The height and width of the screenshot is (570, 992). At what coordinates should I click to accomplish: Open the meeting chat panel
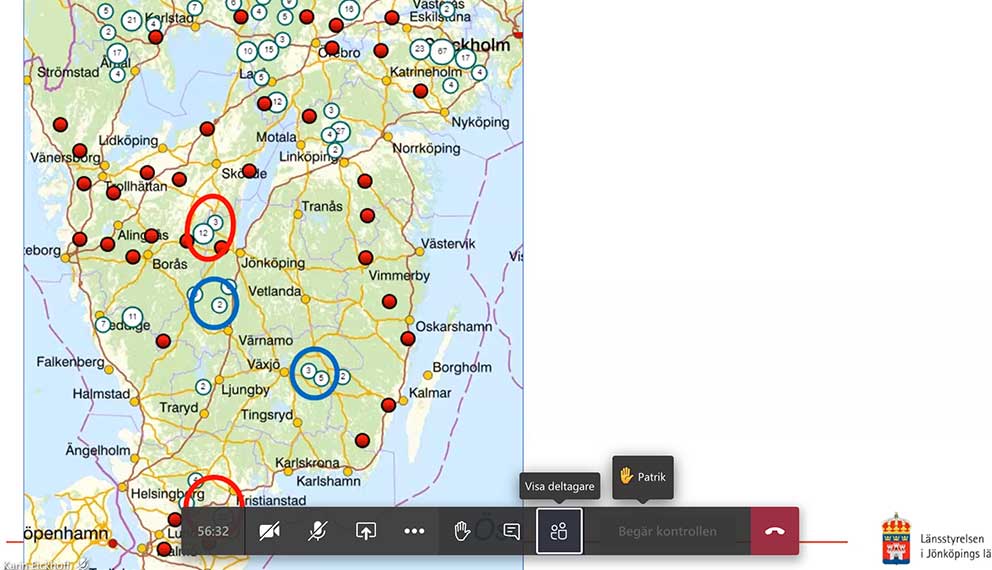pyautogui.click(x=511, y=531)
